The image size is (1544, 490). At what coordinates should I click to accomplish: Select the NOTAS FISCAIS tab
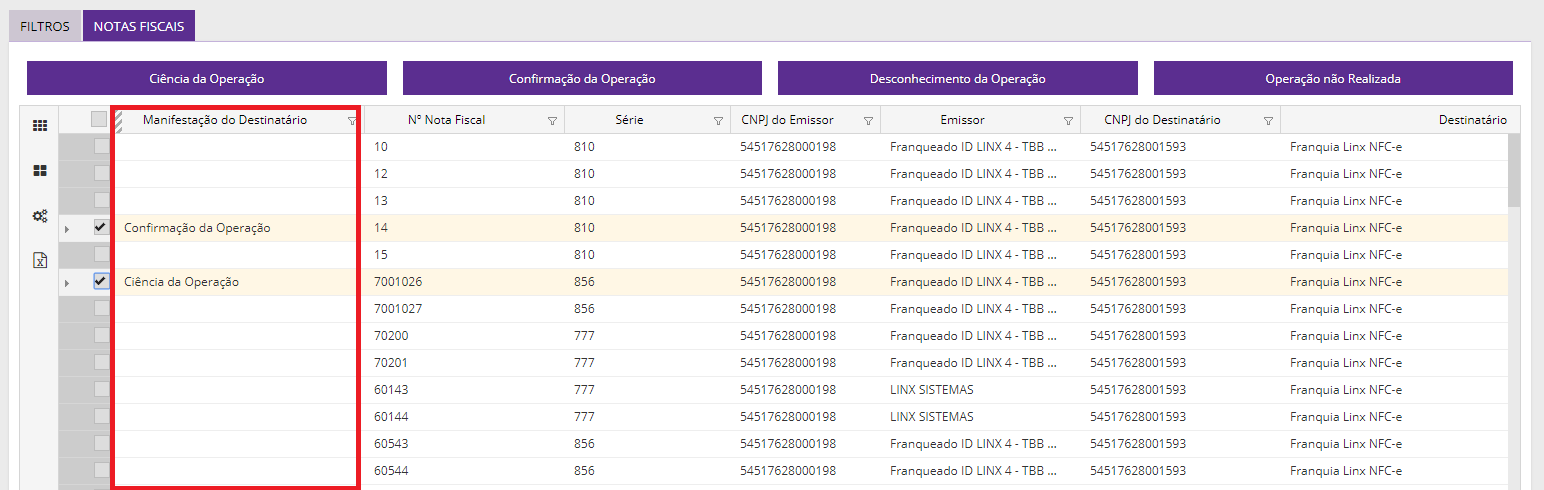[x=139, y=27]
